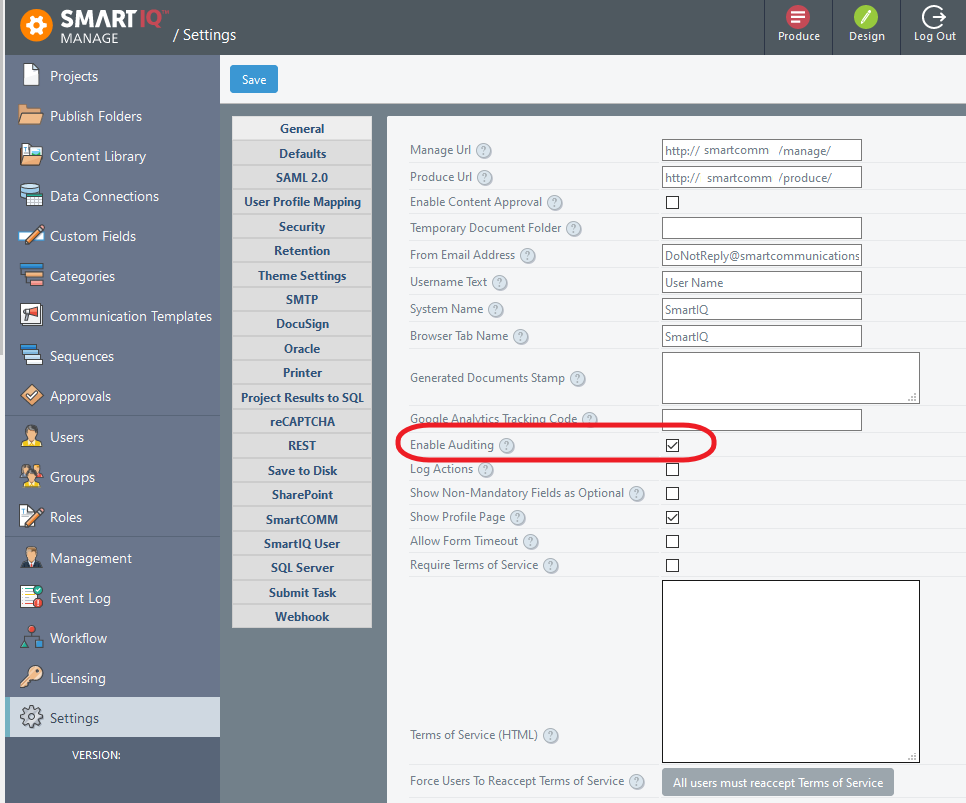The height and width of the screenshot is (803, 966).
Task: Open the Content Library icon
Action: click(x=31, y=155)
